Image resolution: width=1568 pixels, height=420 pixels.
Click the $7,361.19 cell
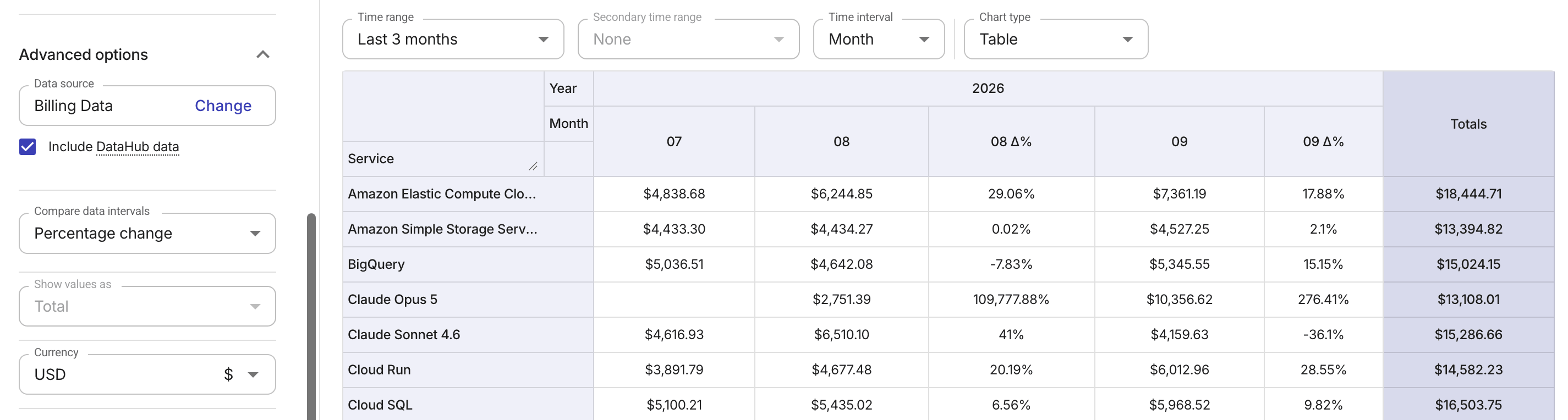point(1179,194)
